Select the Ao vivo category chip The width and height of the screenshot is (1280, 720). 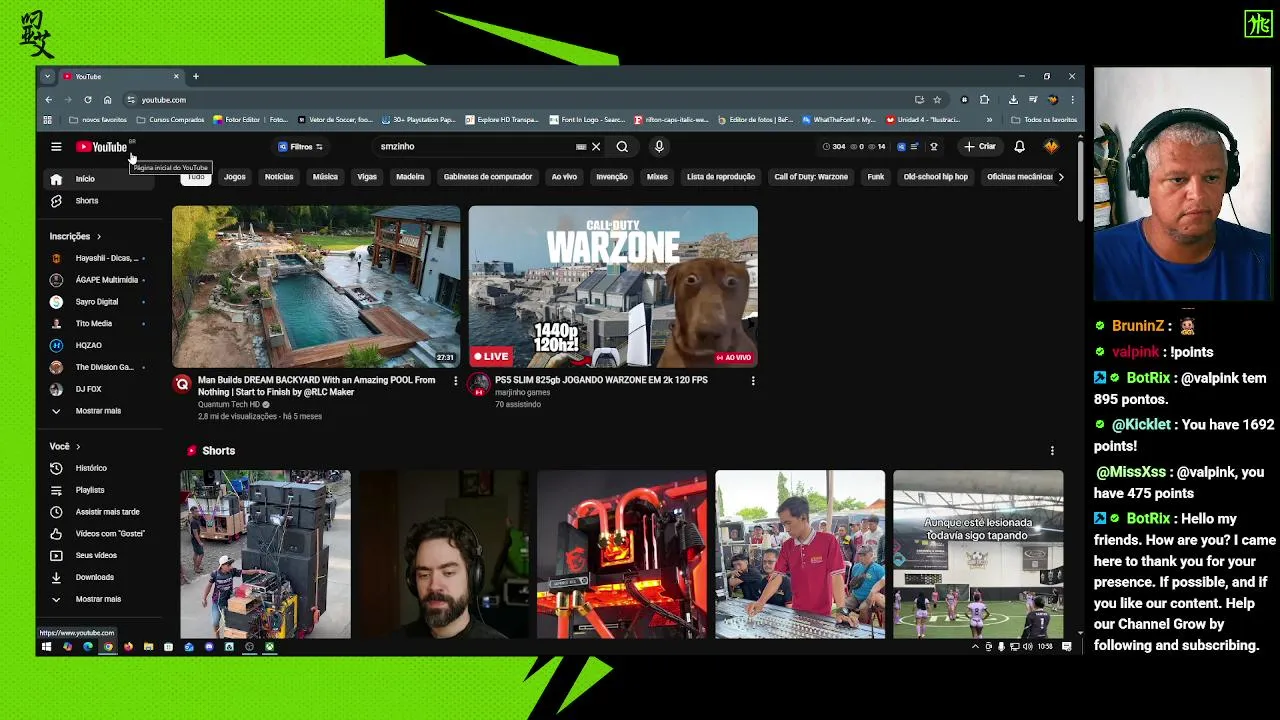(564, 177)
